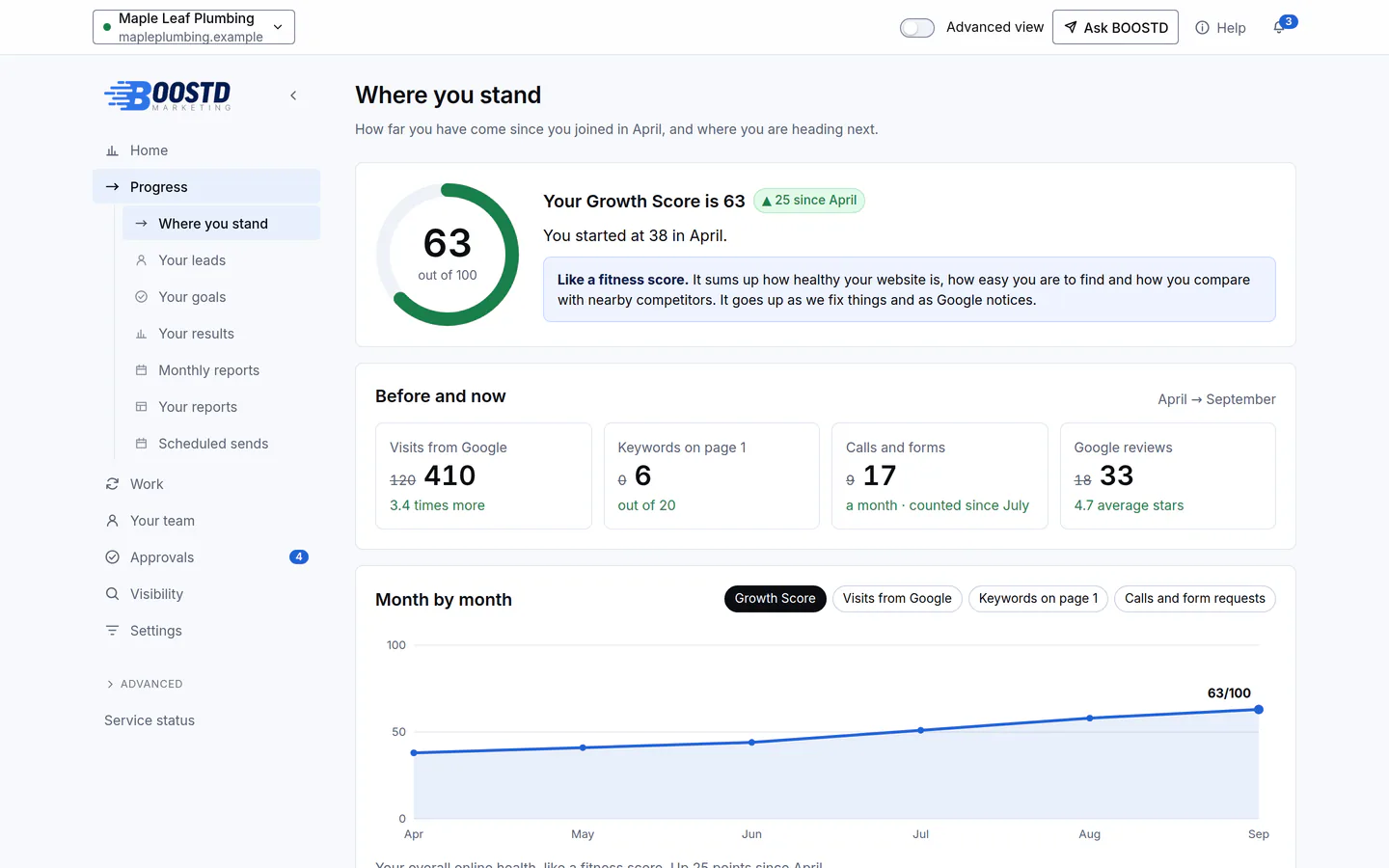Screen dimensions: 1389x868
Task: Toggle the Advanced view switch
Action: tap(917, 28)
